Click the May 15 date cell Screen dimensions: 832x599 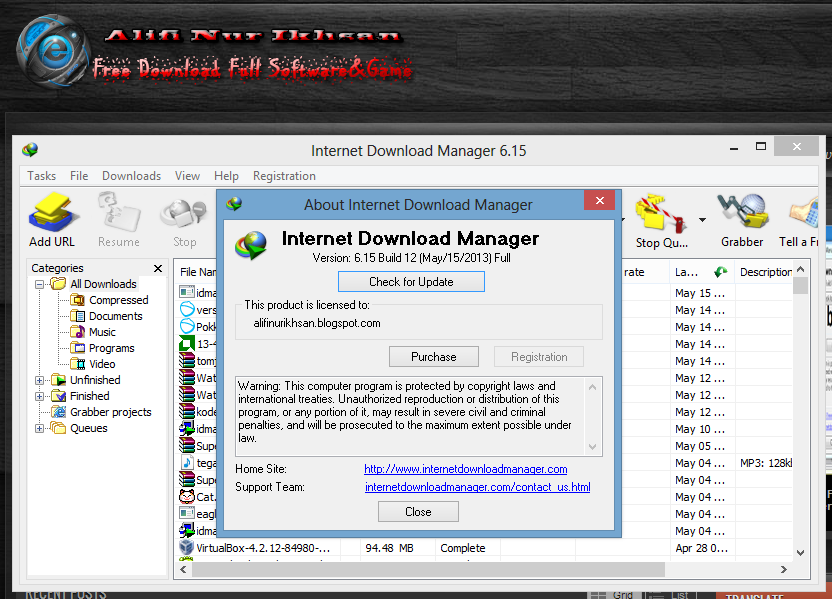tap(700, 293)
